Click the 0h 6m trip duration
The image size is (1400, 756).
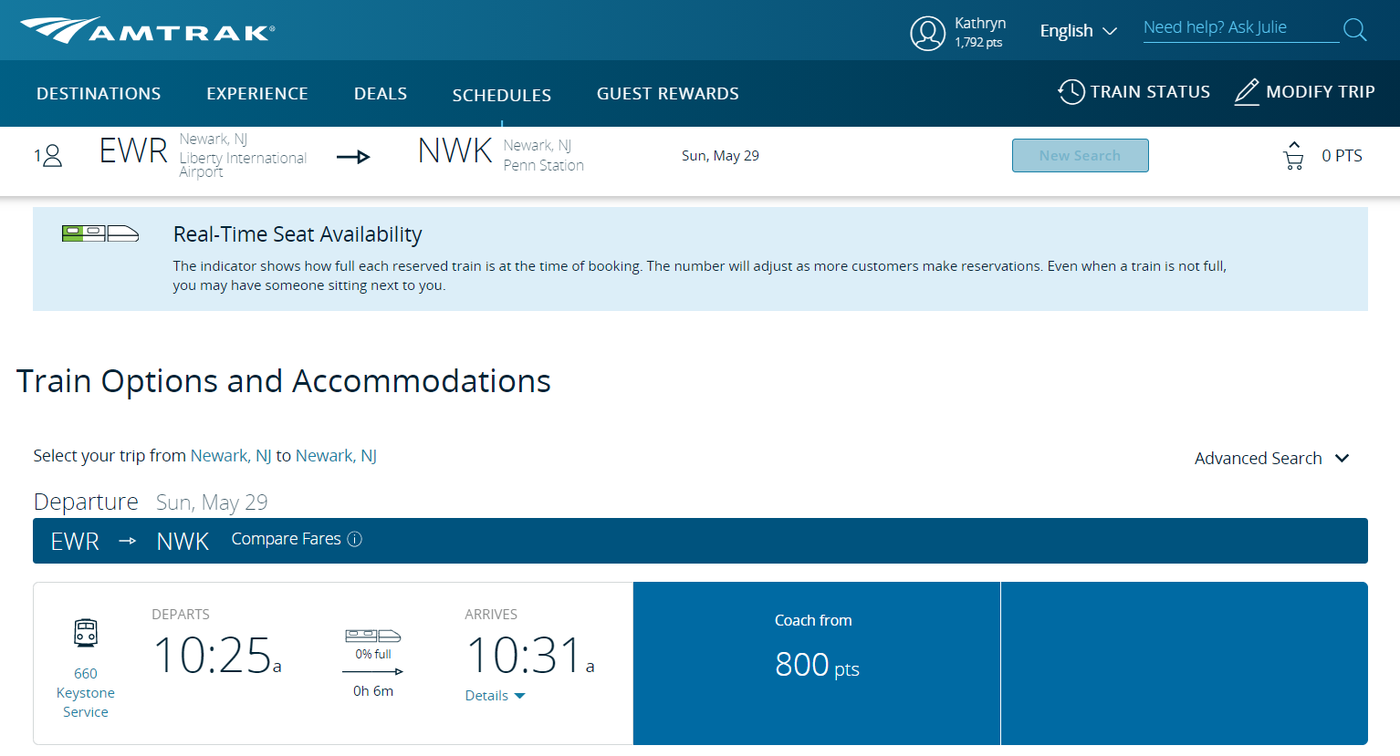click(373, 691)
